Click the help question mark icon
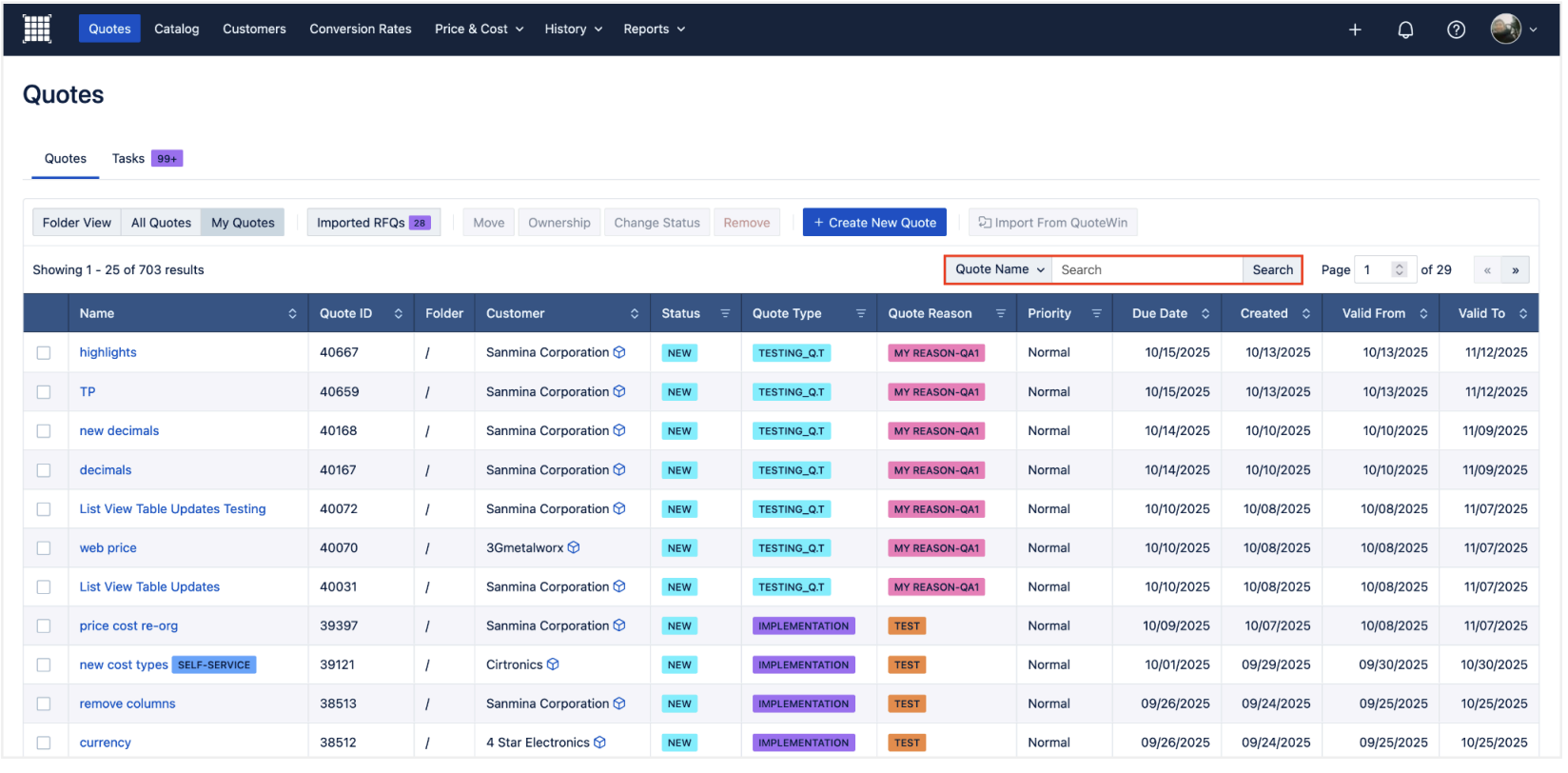1568x773 pixels. pos(1455,30)
